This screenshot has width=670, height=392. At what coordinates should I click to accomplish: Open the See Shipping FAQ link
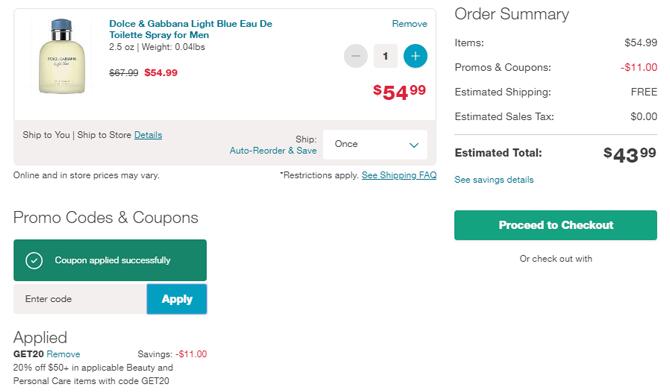(399, 175)
